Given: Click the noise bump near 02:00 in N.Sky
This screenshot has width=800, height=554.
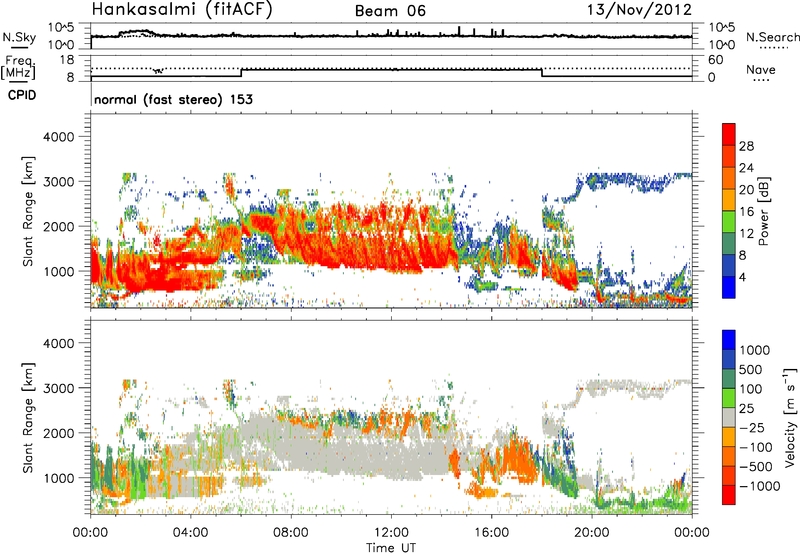Looking at the screenshot, I should pyautogui.click(x=138, y=33).
